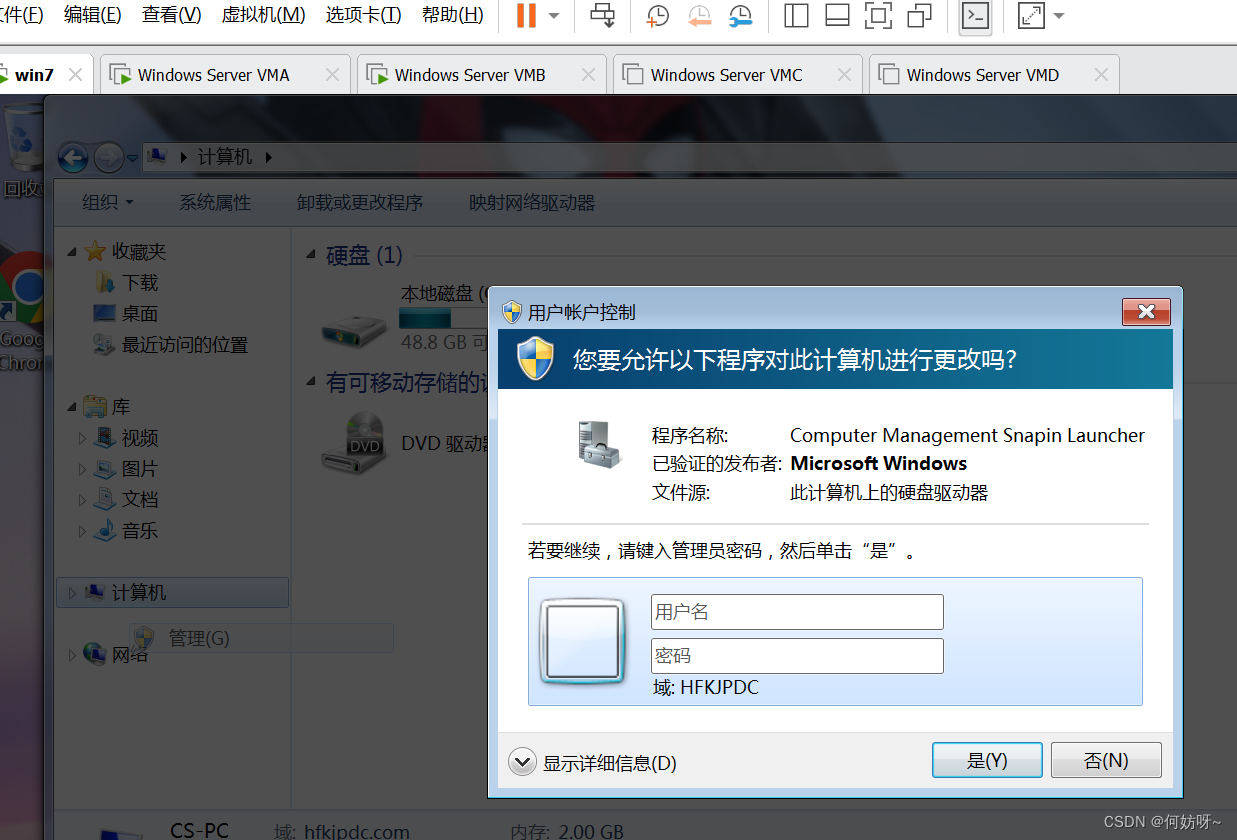Click the 密码 field in UAC dialog
This screenshot has height=840, width=1237.
point(797,656)
